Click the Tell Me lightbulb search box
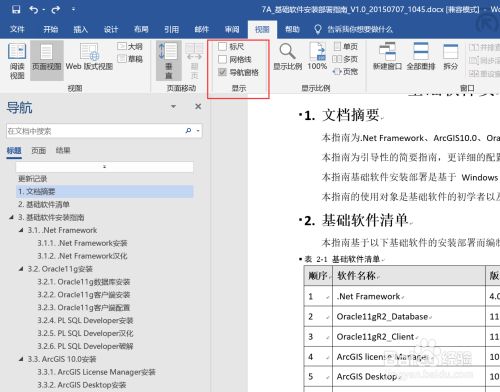 pyautogui.click(x=354, y=29)
